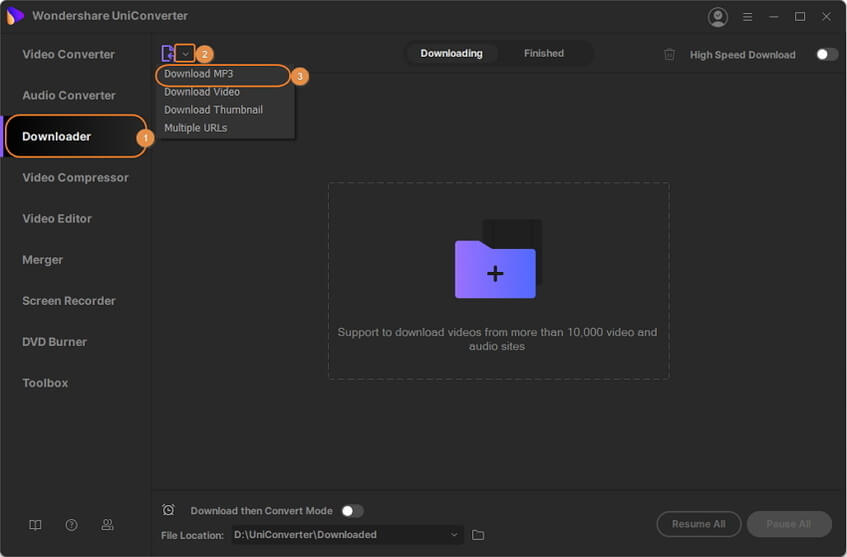Switch to the Finished tab
Image resolution: width=847 pixels, height=557 pixels.
543,53
